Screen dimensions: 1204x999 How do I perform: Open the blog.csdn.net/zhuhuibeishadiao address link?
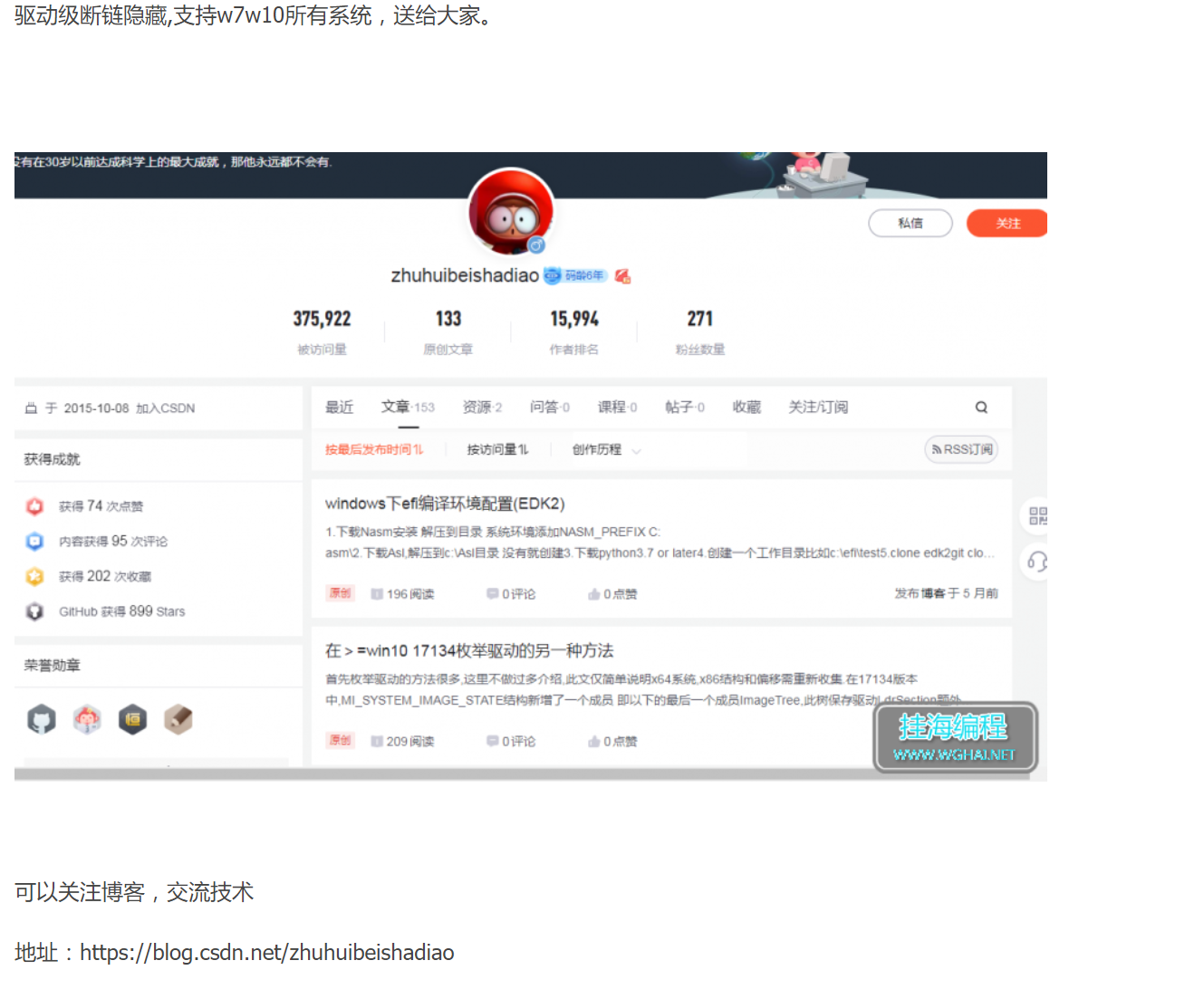(267, 953)
